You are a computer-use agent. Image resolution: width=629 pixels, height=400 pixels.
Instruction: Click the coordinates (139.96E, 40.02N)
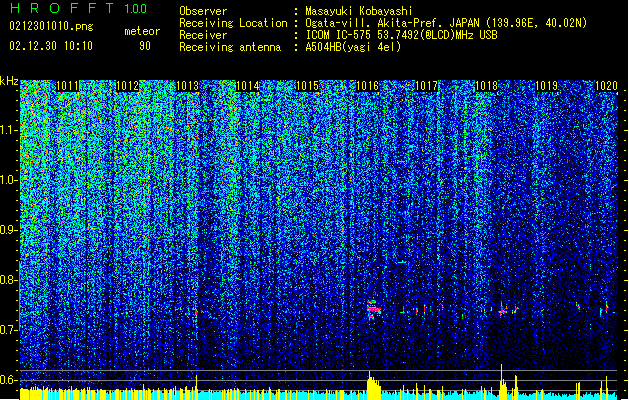[536, 23]
